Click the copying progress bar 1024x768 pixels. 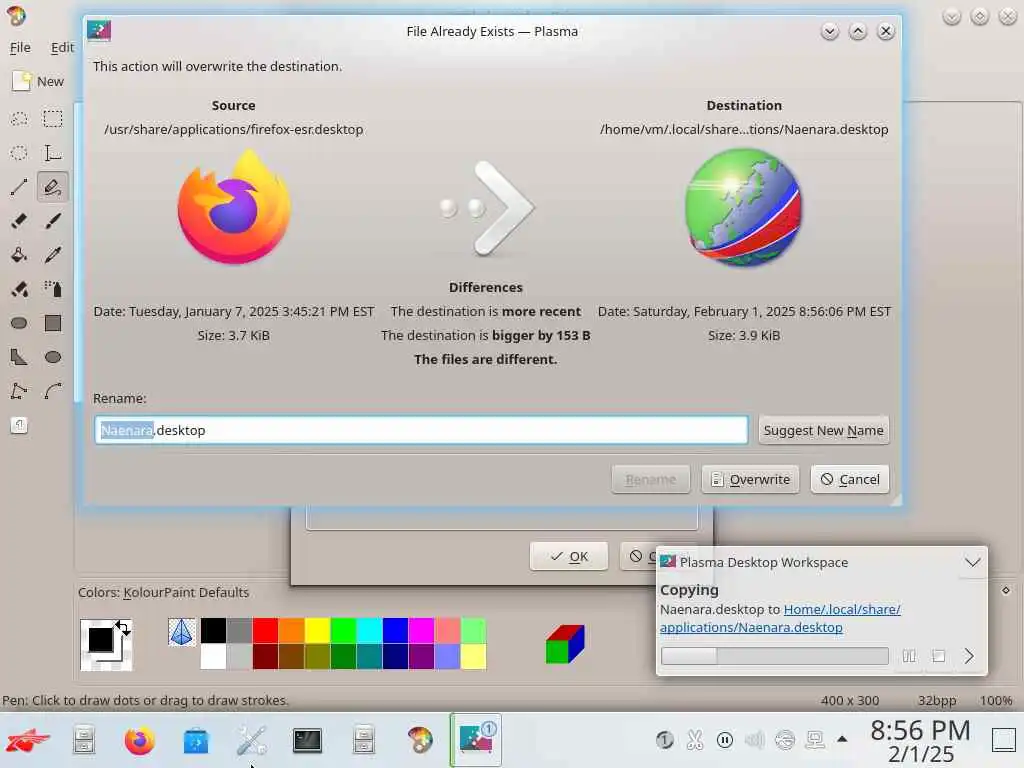[x=775, y=656]
